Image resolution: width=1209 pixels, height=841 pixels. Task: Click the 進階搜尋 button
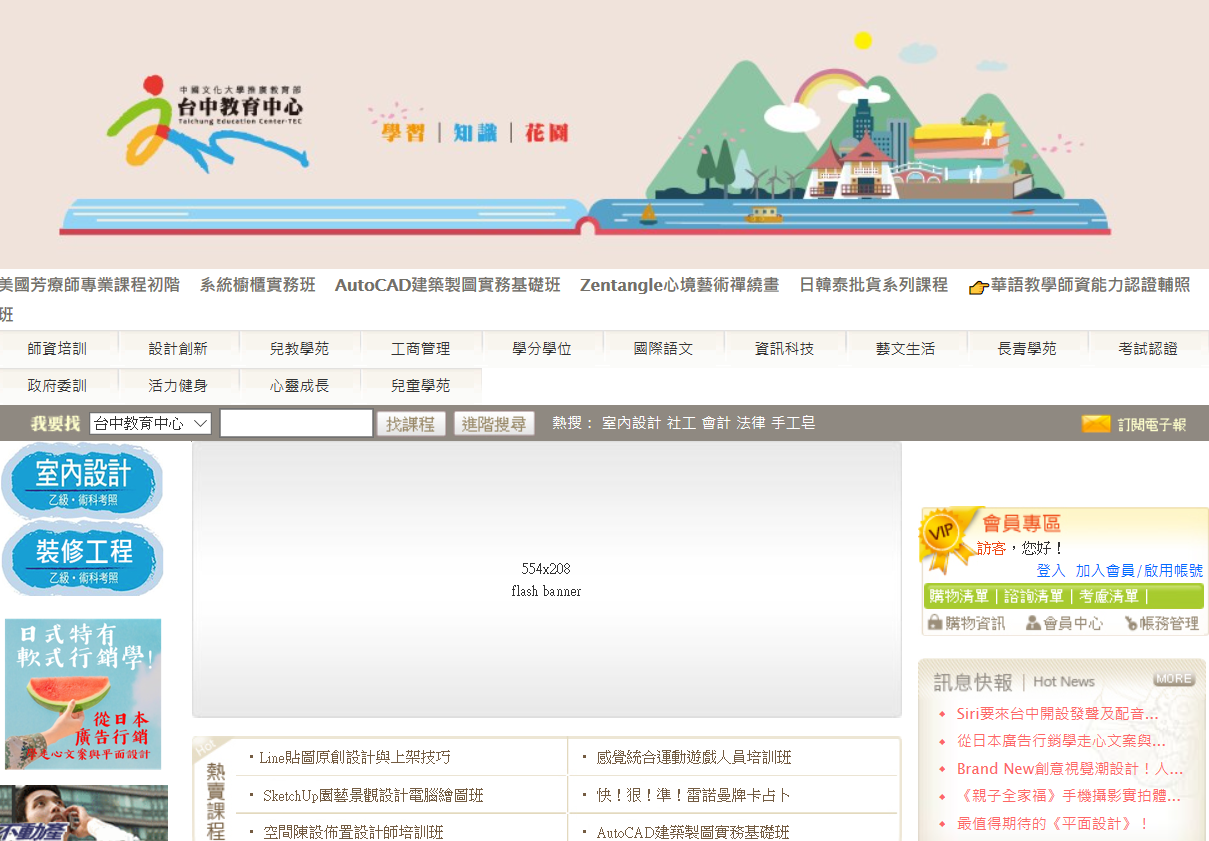[494, 424]
